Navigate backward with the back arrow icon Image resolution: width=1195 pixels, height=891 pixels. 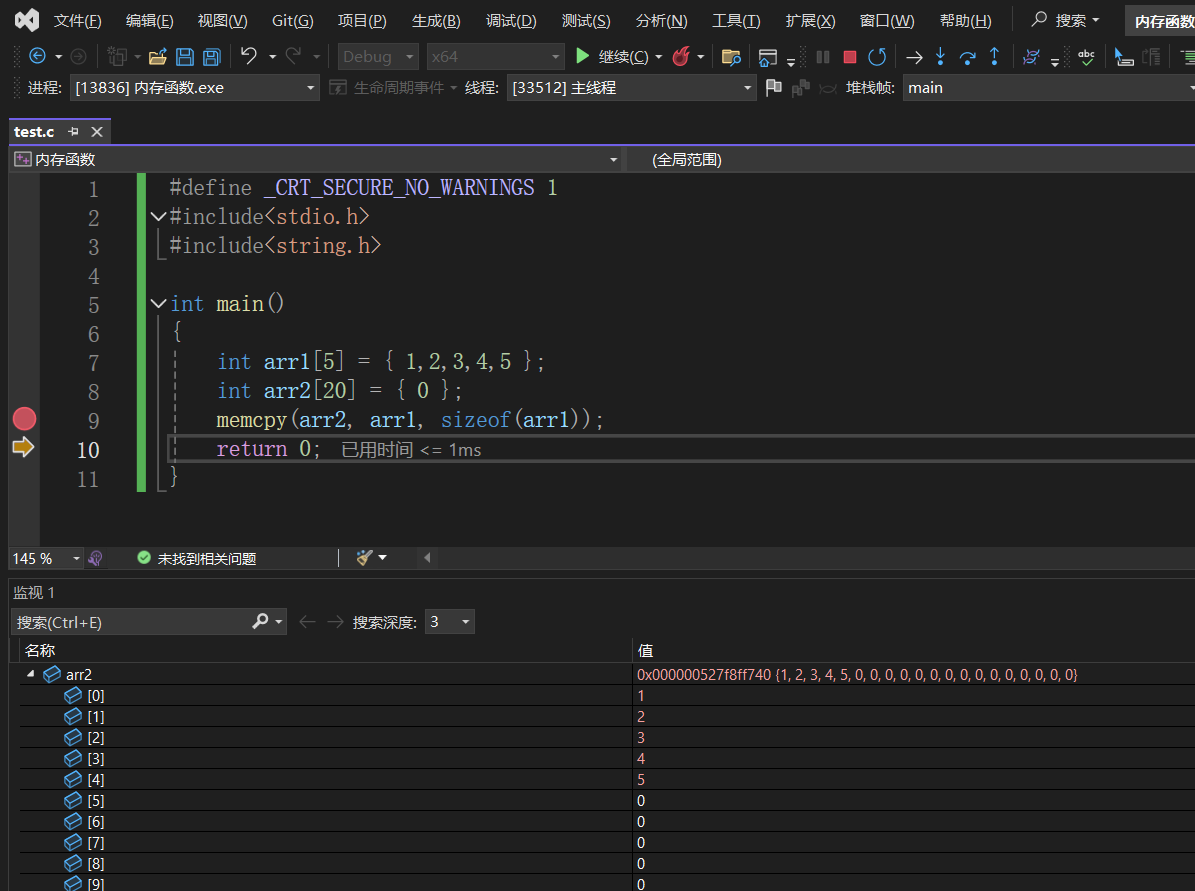37,56
